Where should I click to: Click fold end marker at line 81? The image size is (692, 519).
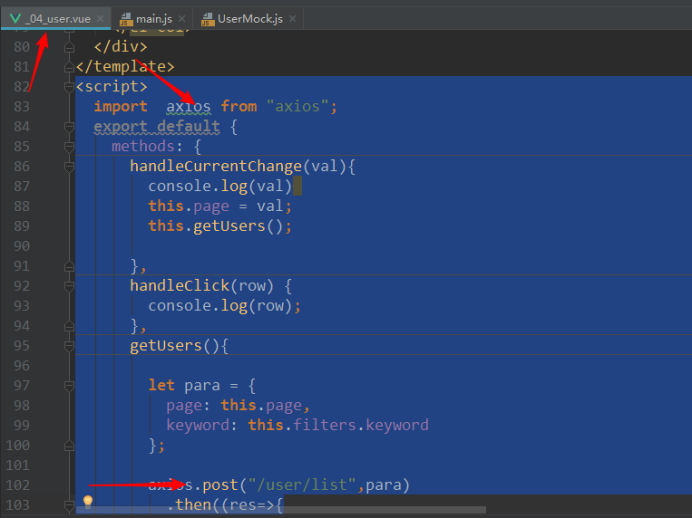[69, 67]
